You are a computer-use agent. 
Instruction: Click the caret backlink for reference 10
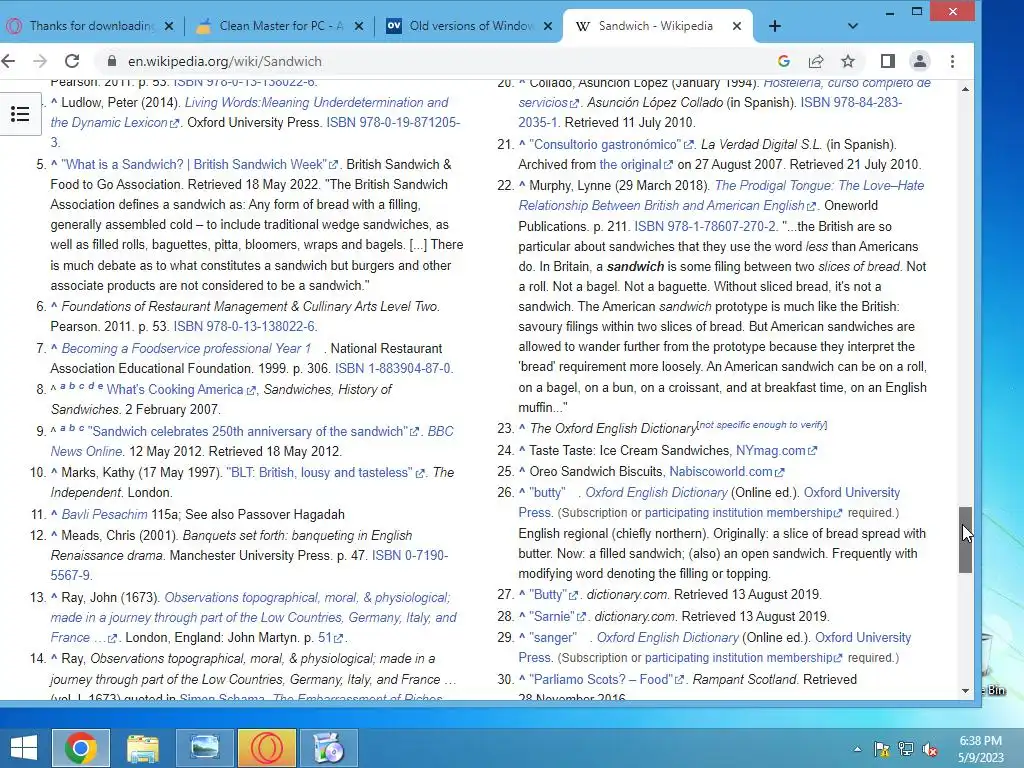tap(54, 472)
